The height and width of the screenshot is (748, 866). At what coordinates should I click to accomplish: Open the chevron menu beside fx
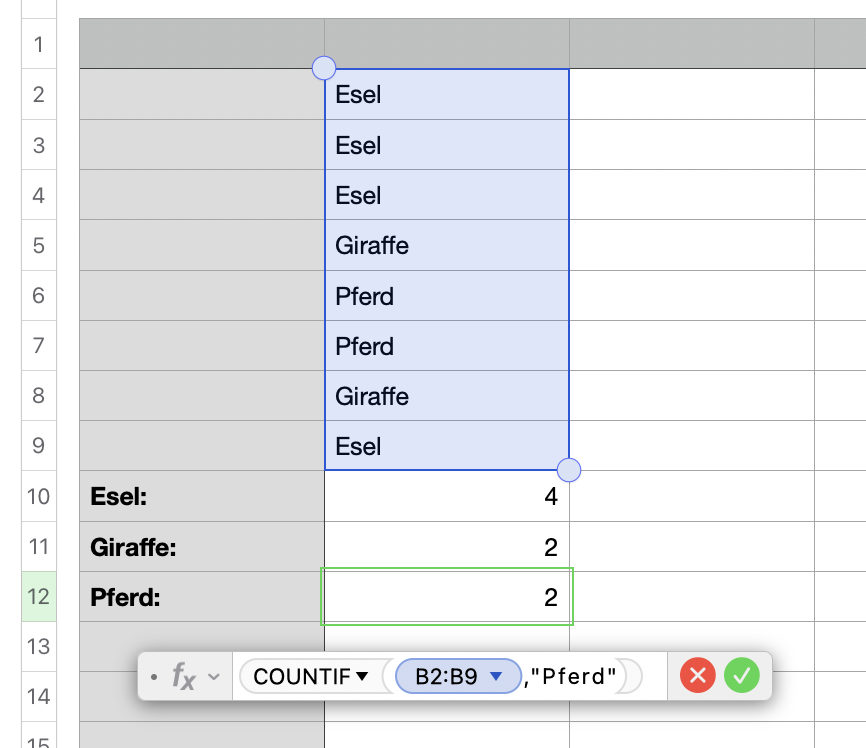213,677
